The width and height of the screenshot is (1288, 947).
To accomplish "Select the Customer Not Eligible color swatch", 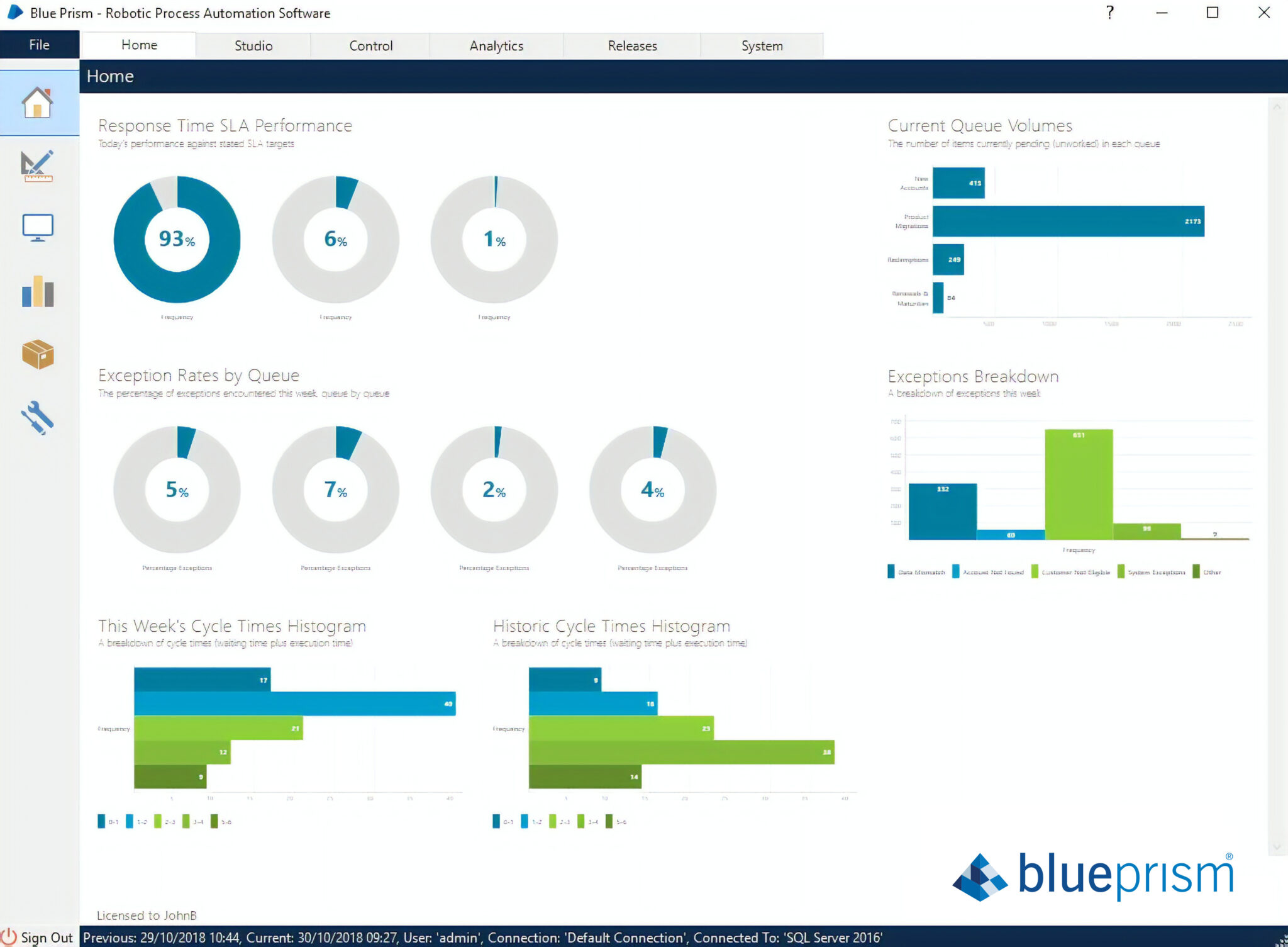I will click(x=1035, y=572).
